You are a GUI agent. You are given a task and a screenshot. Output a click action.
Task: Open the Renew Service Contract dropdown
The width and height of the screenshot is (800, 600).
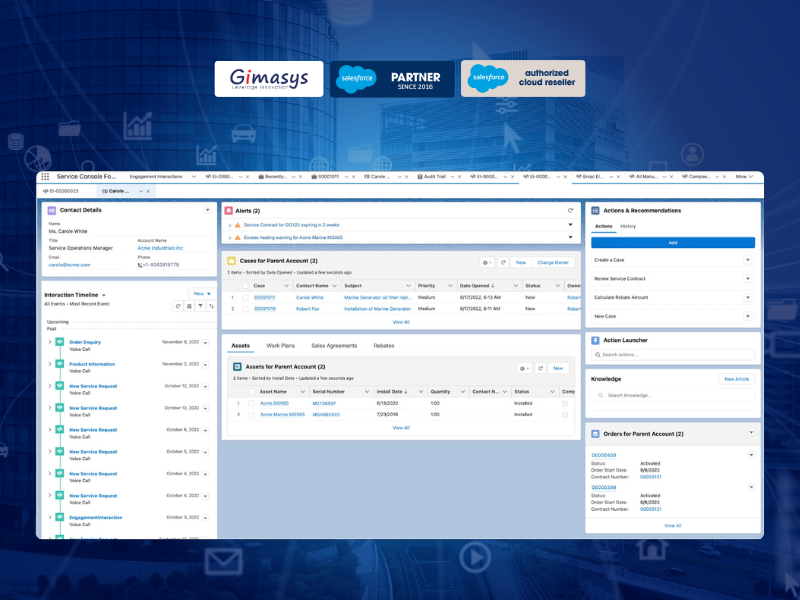[x=747, y=279]
